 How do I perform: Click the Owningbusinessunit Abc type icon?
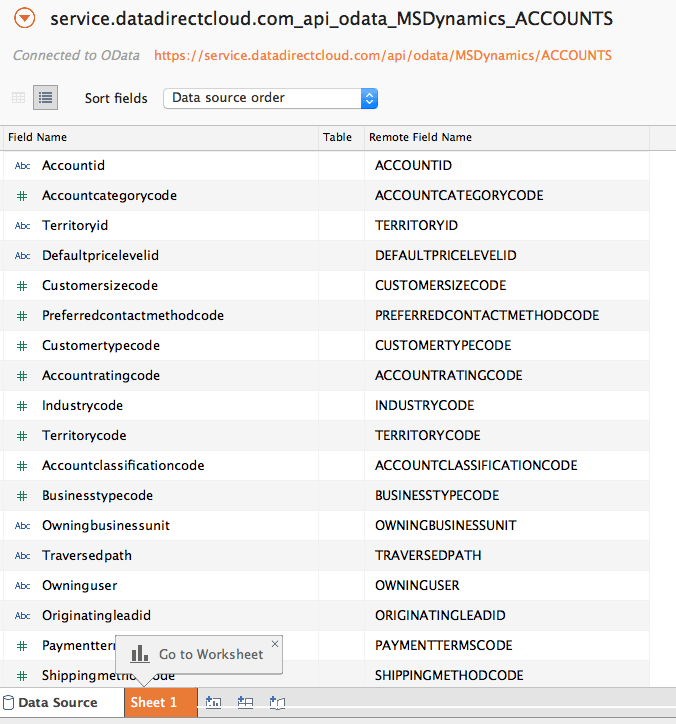pos(22,526)
